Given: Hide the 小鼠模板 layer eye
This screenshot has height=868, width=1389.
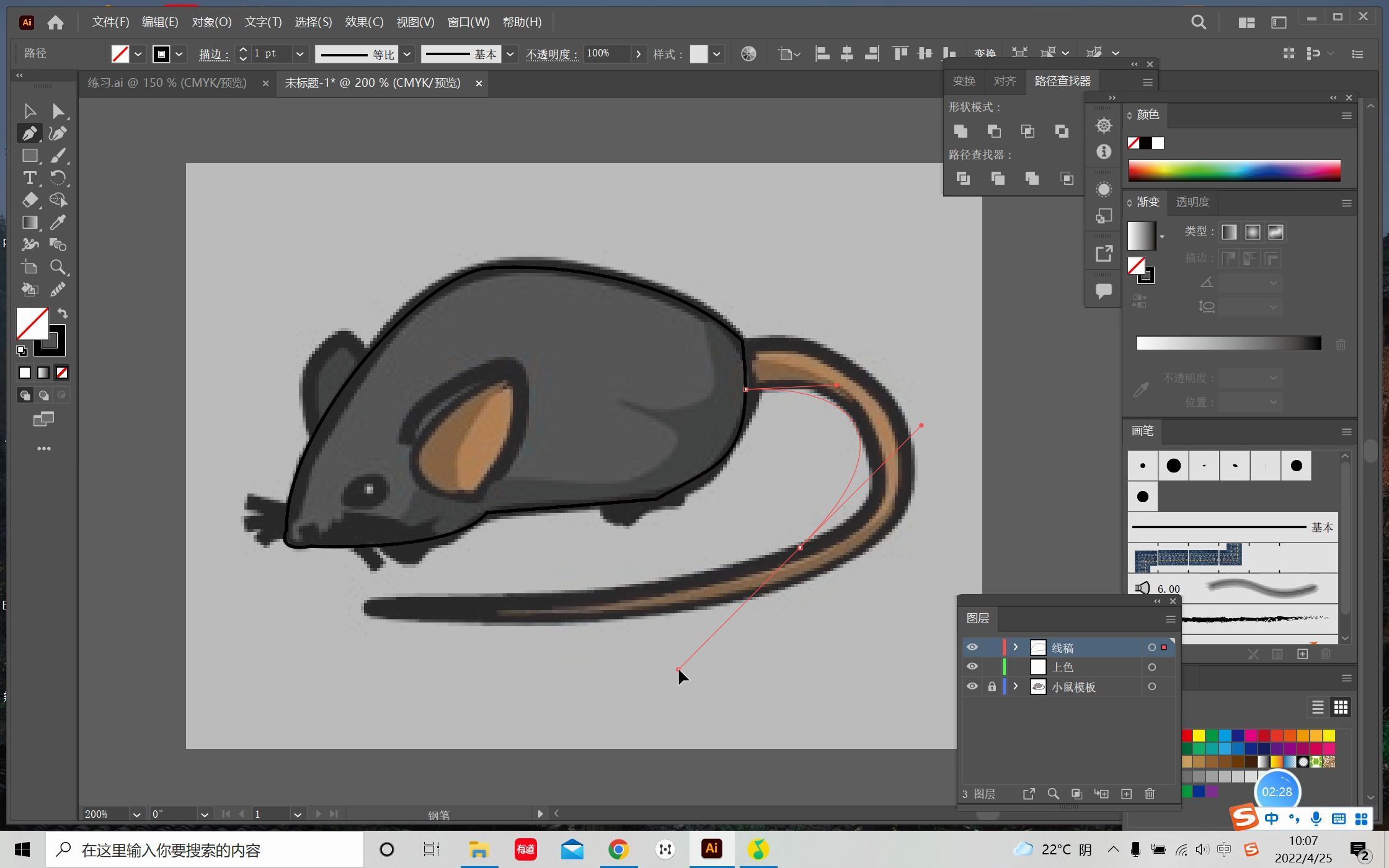Looking at the screenshot, I should click(x=972, y=687).
